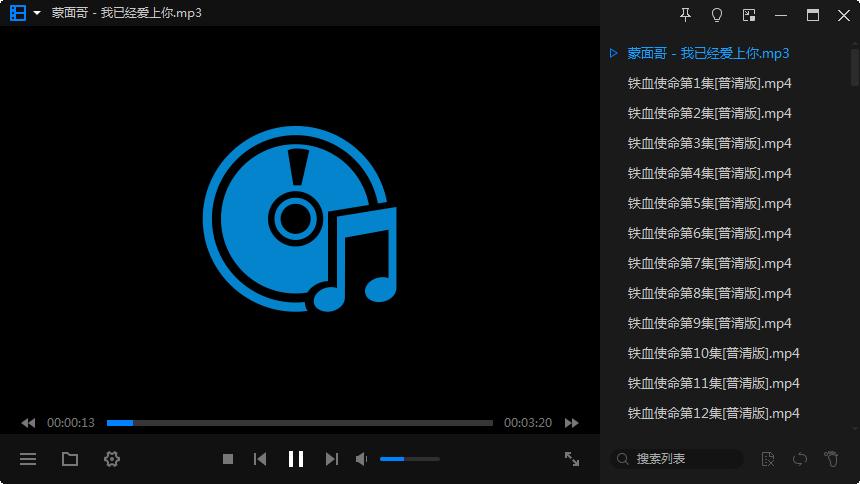Skip ahead with the fast-forward button
This screenshot has width=860, height=484.
(572, 423)
